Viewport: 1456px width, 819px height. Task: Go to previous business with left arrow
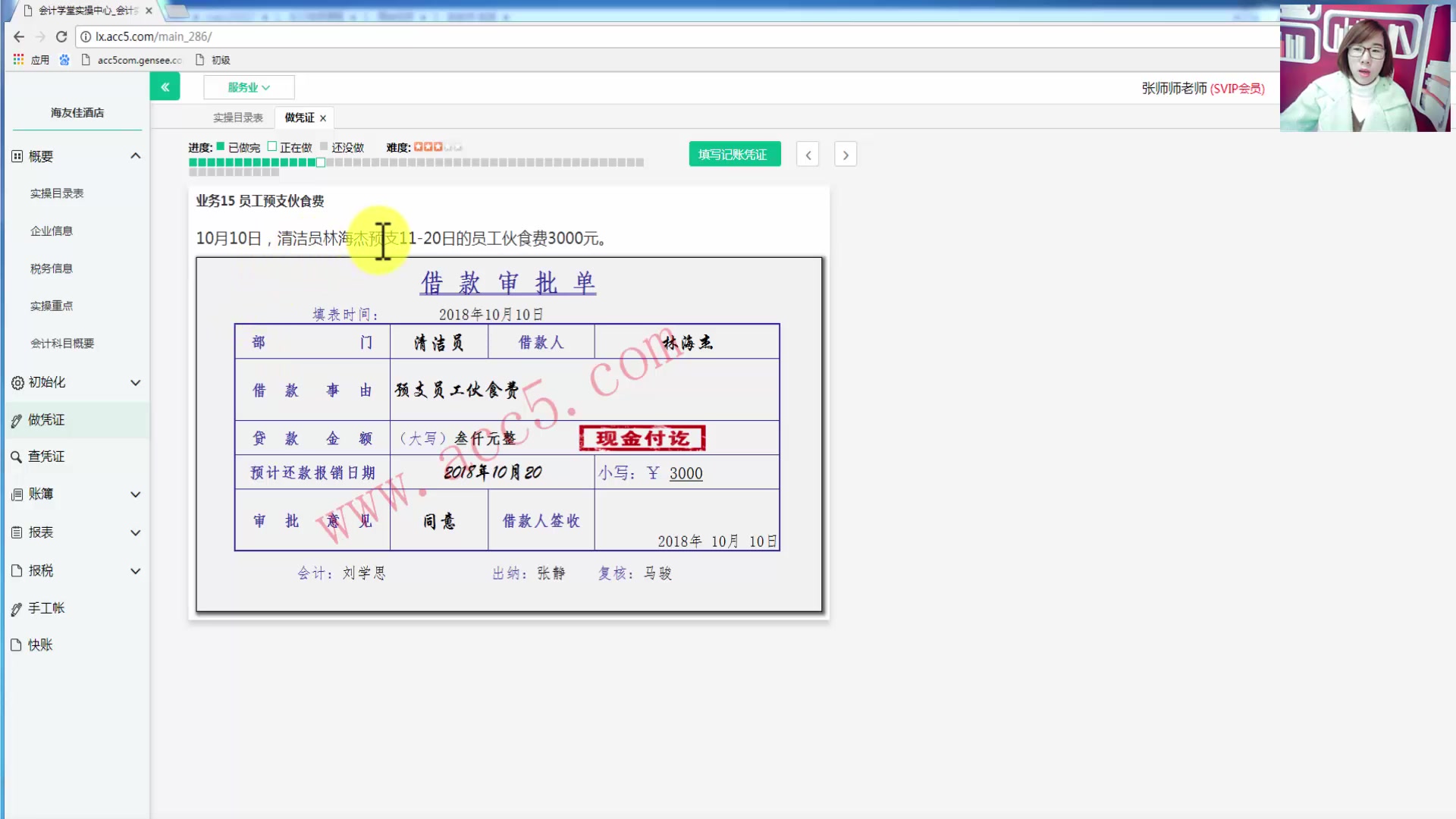point(808,155)
